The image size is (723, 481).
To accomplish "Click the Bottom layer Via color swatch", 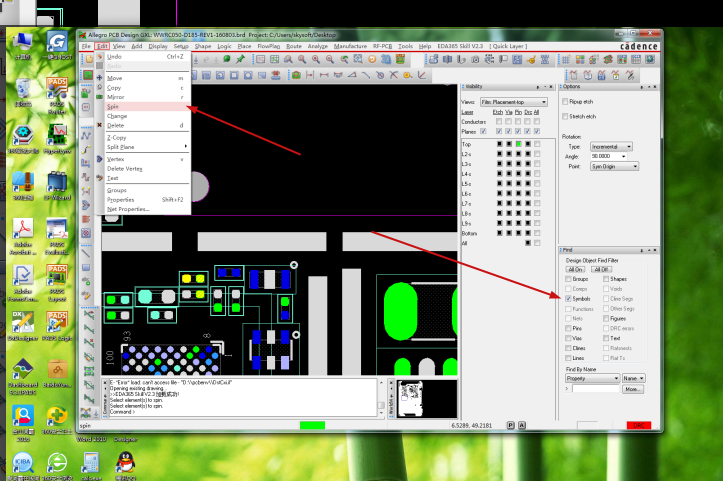I will (509, 233).
